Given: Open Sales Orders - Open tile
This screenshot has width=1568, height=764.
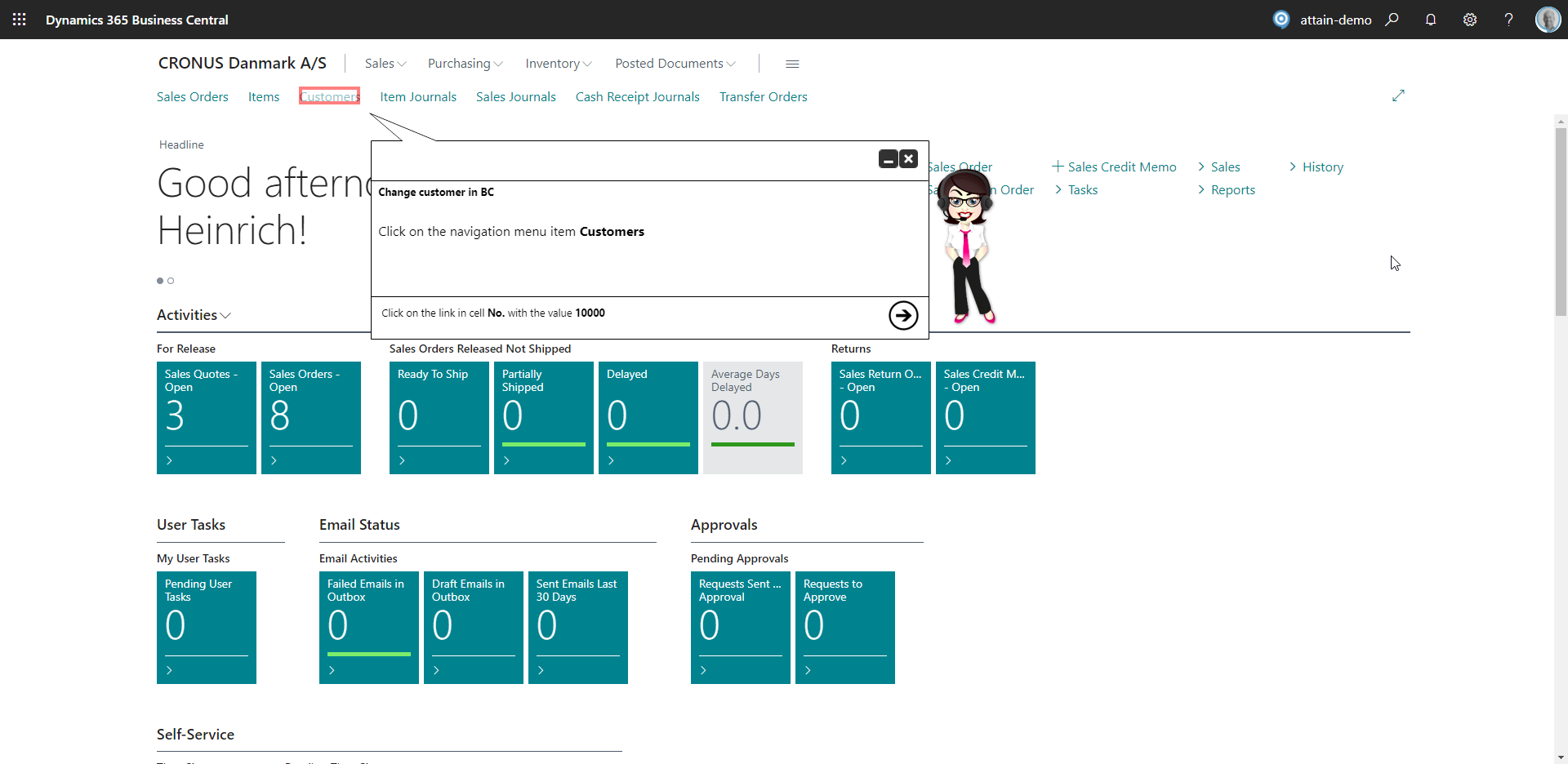Looking at the screenshot, I should coord(311,418).
